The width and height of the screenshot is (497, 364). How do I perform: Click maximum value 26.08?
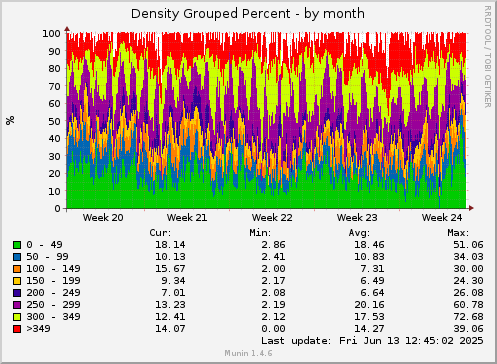(x=468, y=293)
